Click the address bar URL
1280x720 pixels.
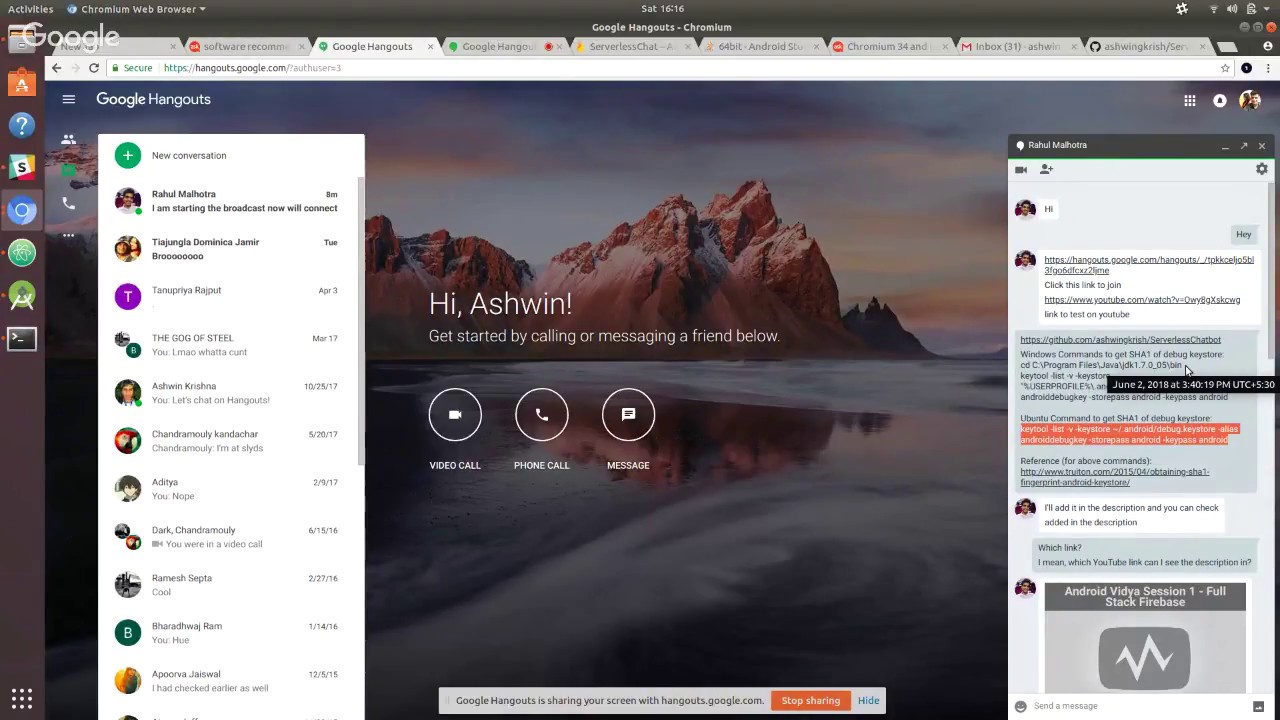(x=252, y=68)
